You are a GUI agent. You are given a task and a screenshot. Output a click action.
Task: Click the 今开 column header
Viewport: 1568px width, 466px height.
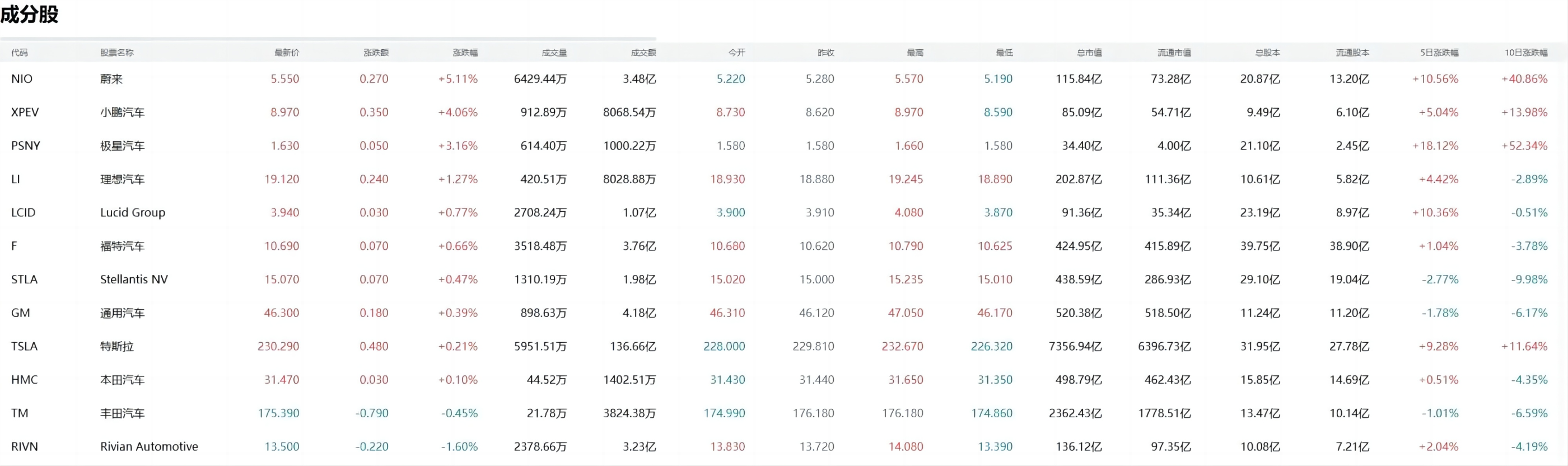coord(737,53)
